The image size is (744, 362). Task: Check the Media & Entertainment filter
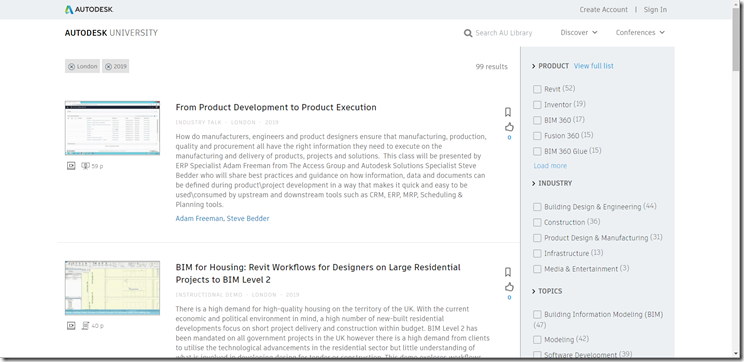pyautogui.click(x=537, y=269)
